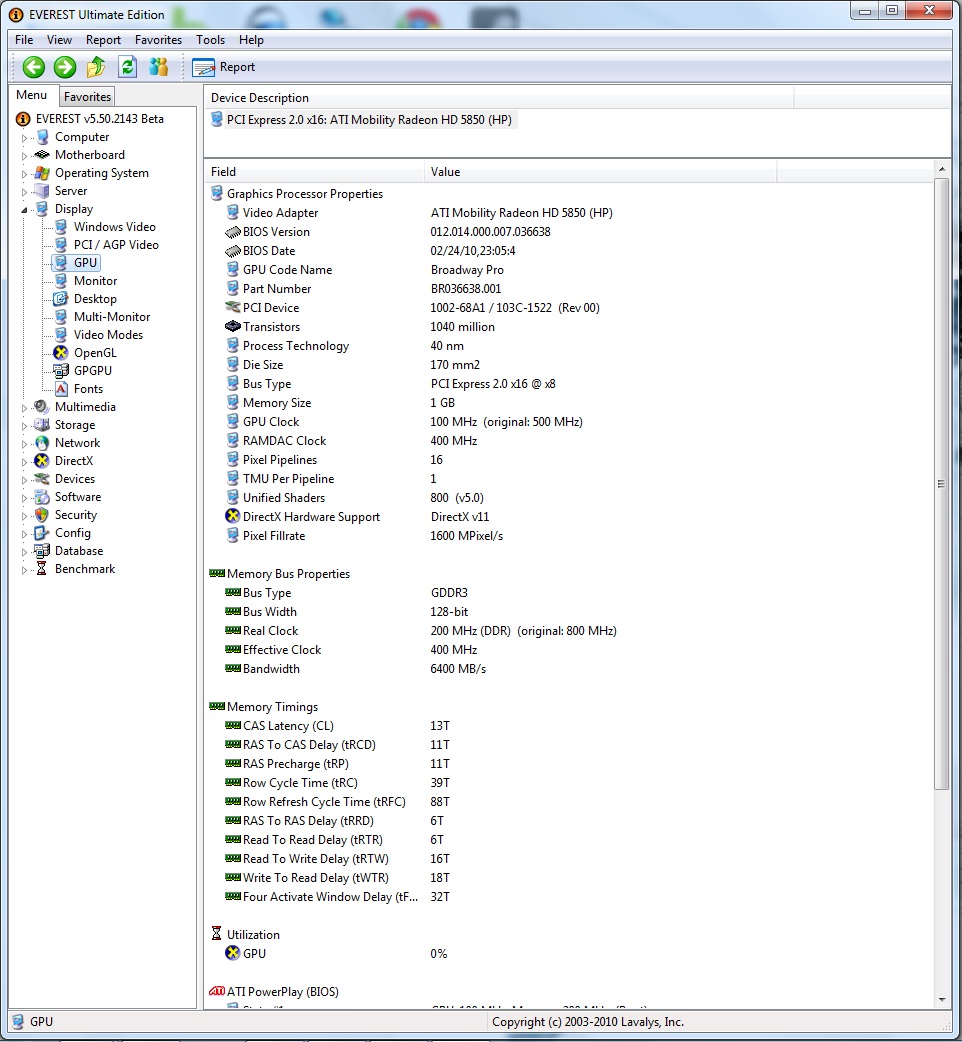Viewport: 962px width, 1042px height.
Task: Click the DirectX Hardware Support icon
Action: (x=233, y=516)
